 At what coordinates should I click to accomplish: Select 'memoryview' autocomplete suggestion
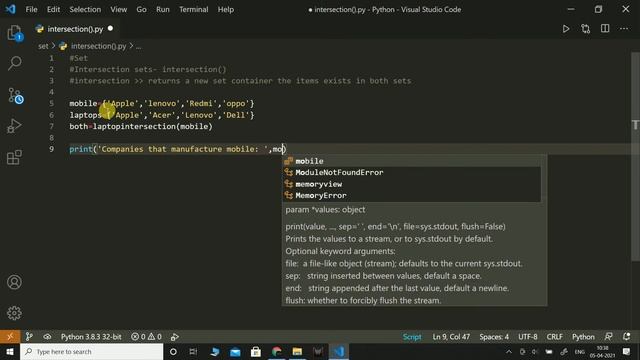click(x=411, y=184)
